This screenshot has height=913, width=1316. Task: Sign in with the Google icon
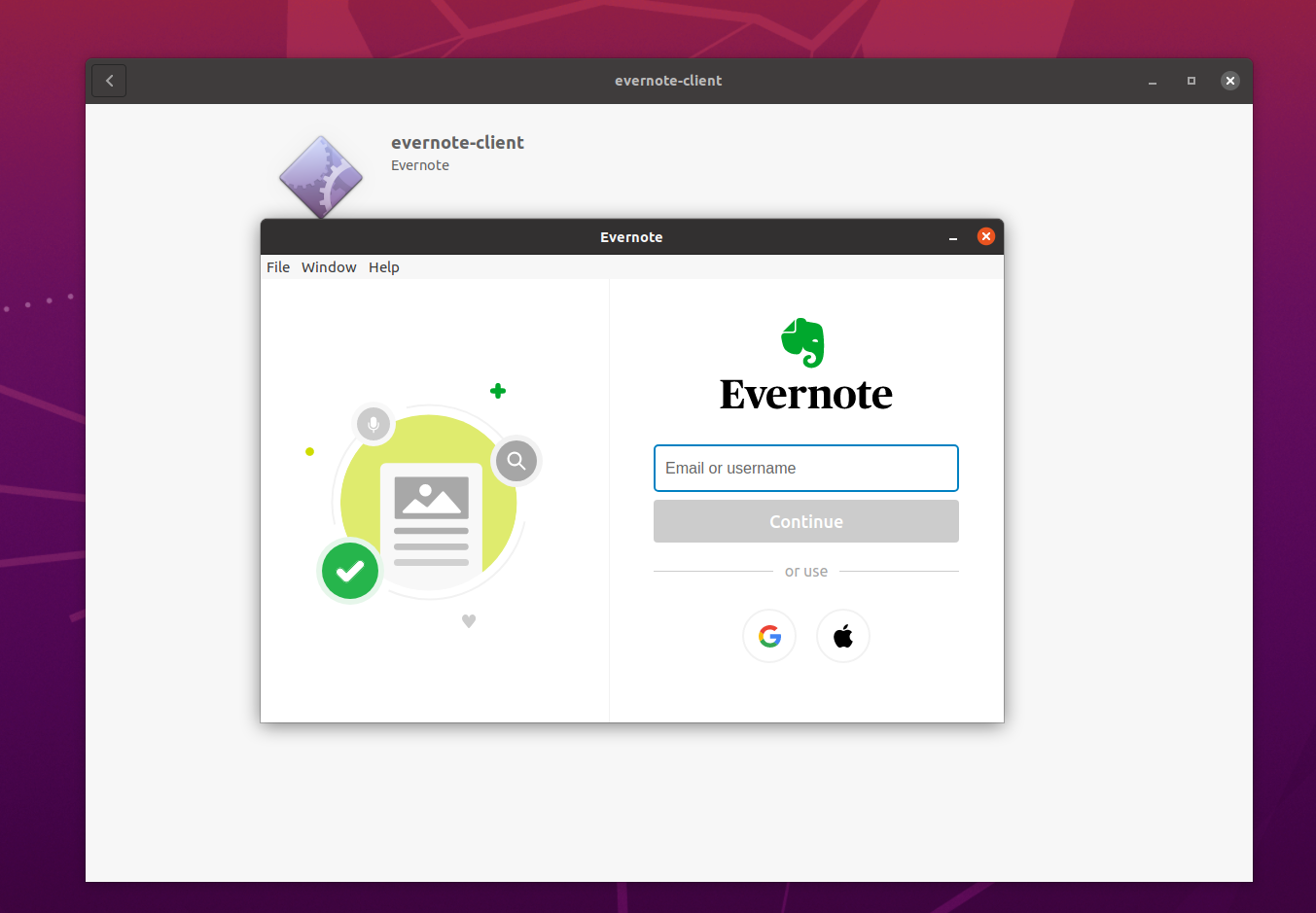pos(769,636)
